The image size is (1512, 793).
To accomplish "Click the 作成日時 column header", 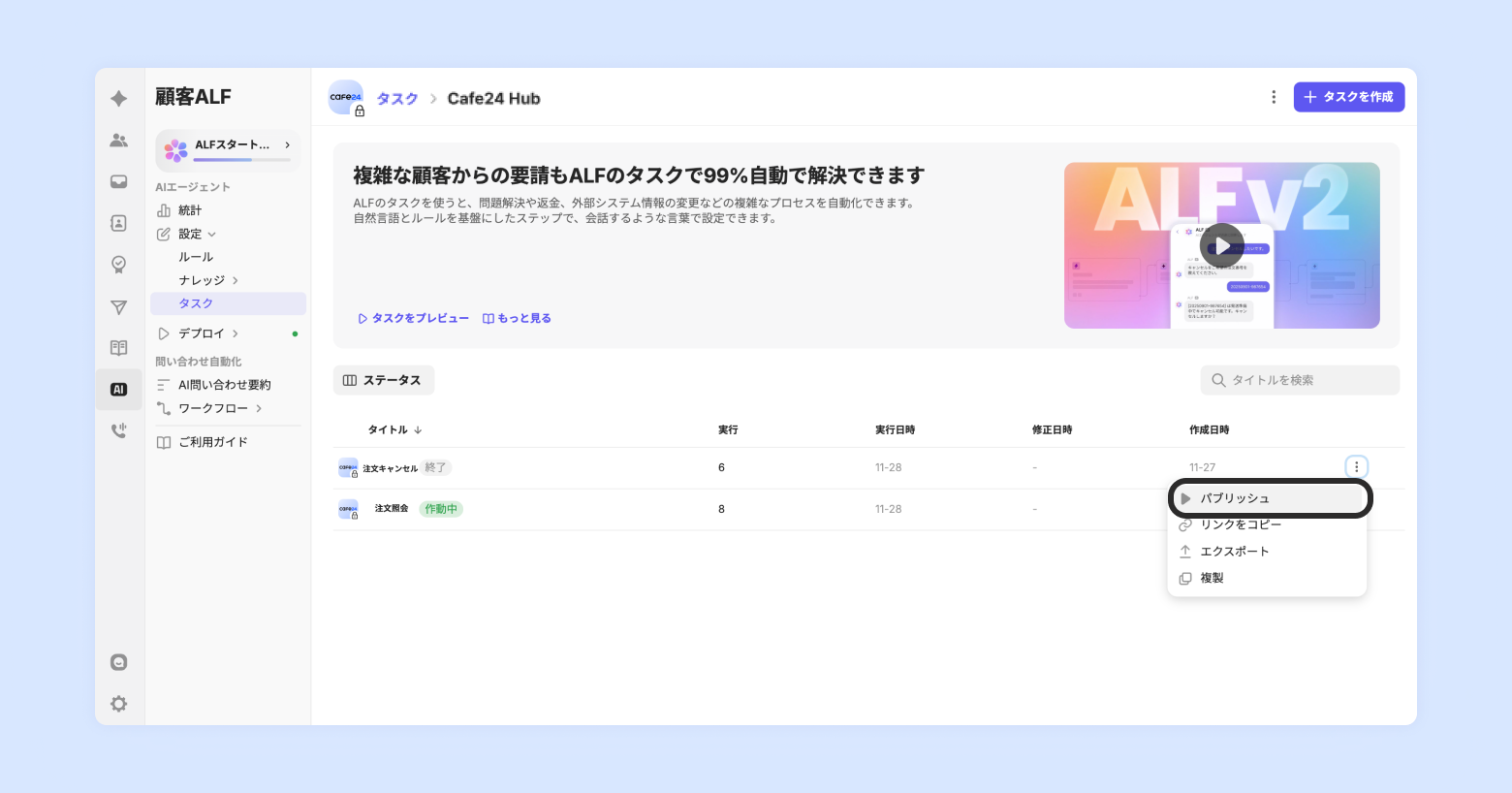I will coord(1209,429).
